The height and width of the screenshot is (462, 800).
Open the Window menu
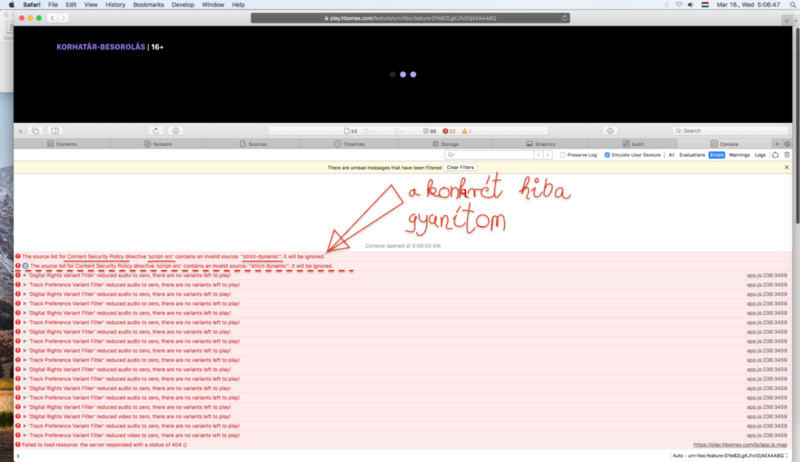click(213, 5)
